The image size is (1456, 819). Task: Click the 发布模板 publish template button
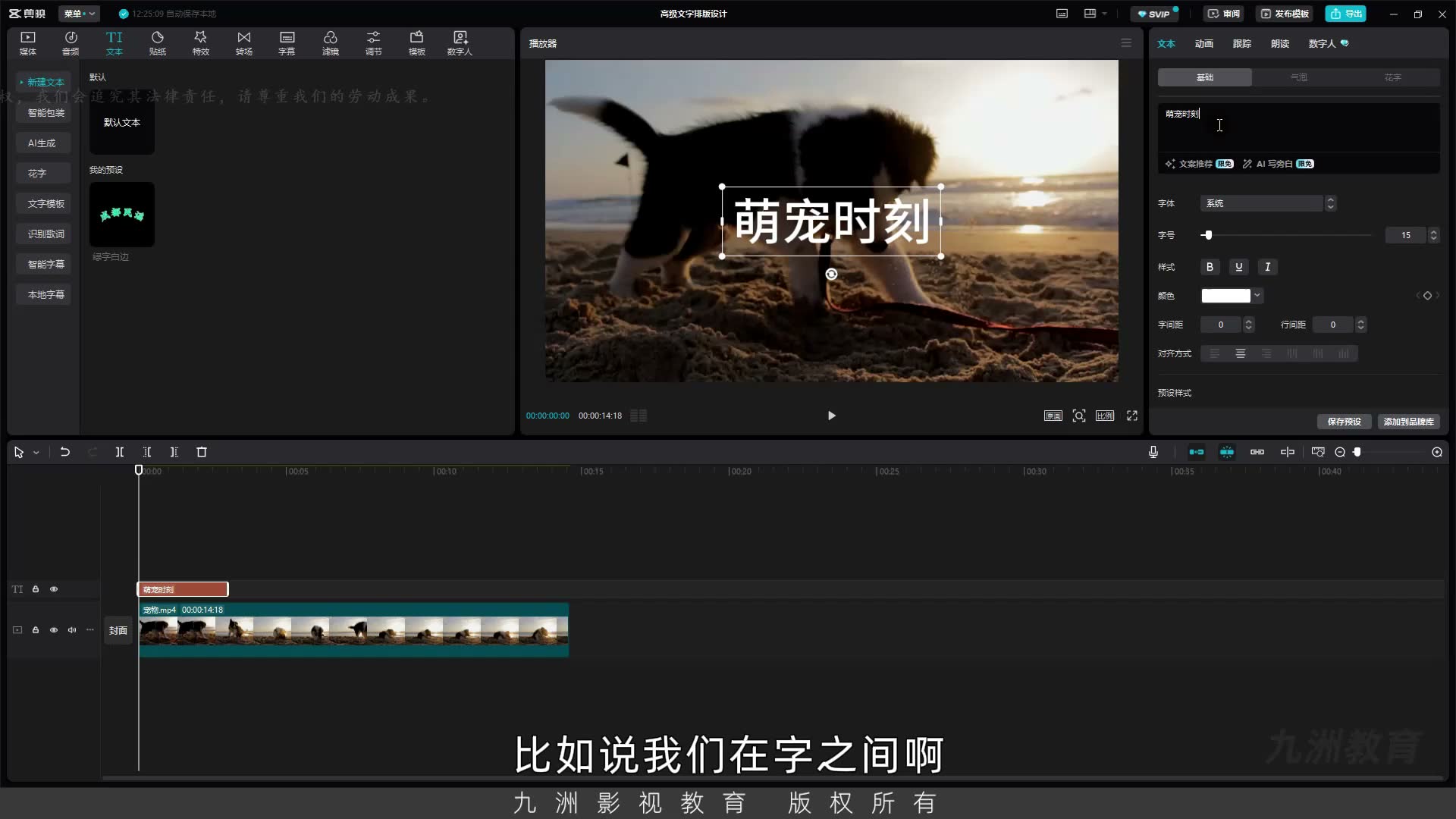click(x=1285, y=14)
